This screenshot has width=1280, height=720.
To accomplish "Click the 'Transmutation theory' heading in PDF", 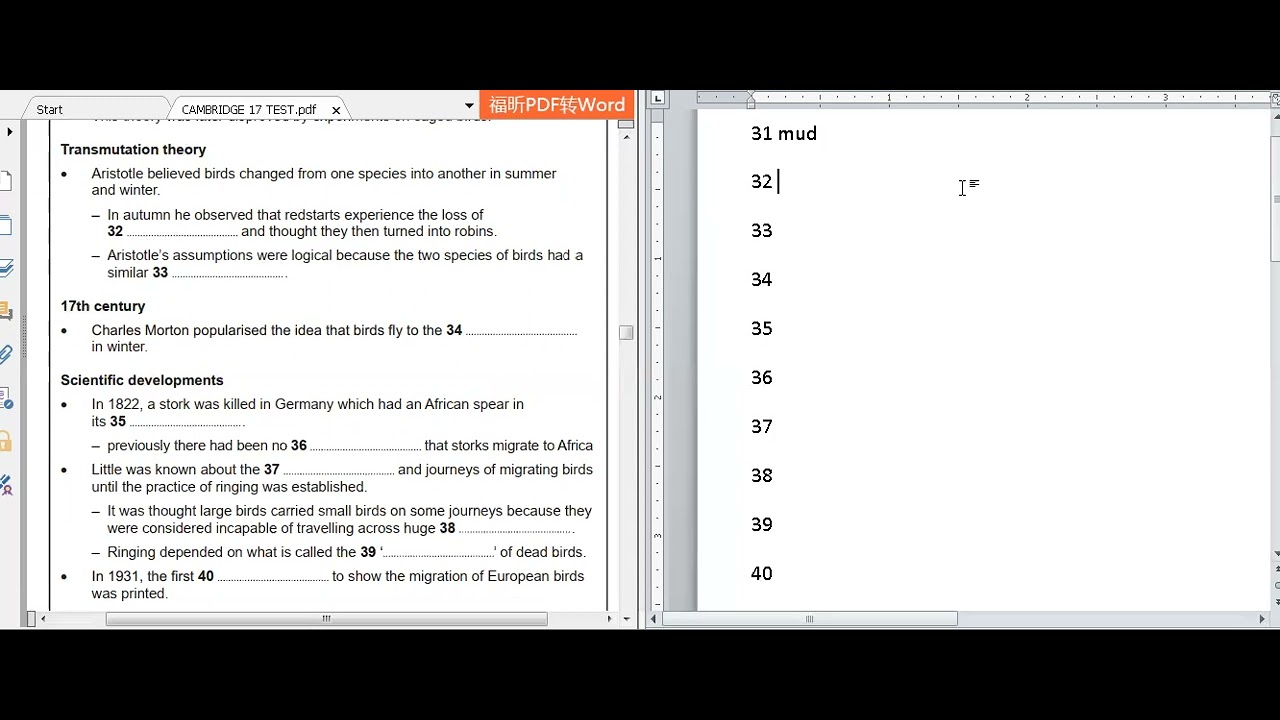I will 133,149.
